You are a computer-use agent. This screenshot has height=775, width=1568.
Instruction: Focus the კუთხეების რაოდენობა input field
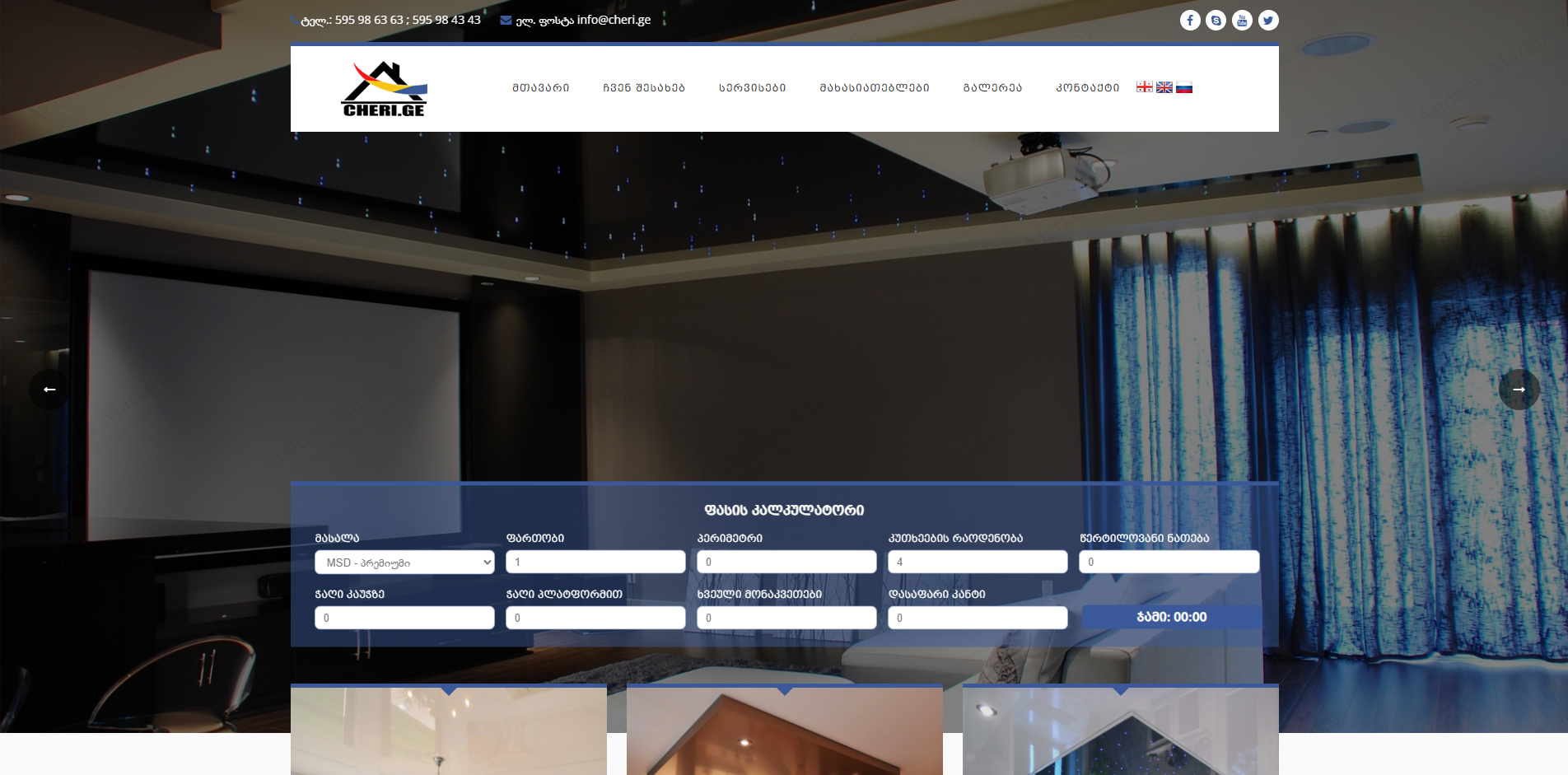click(978, 563)
